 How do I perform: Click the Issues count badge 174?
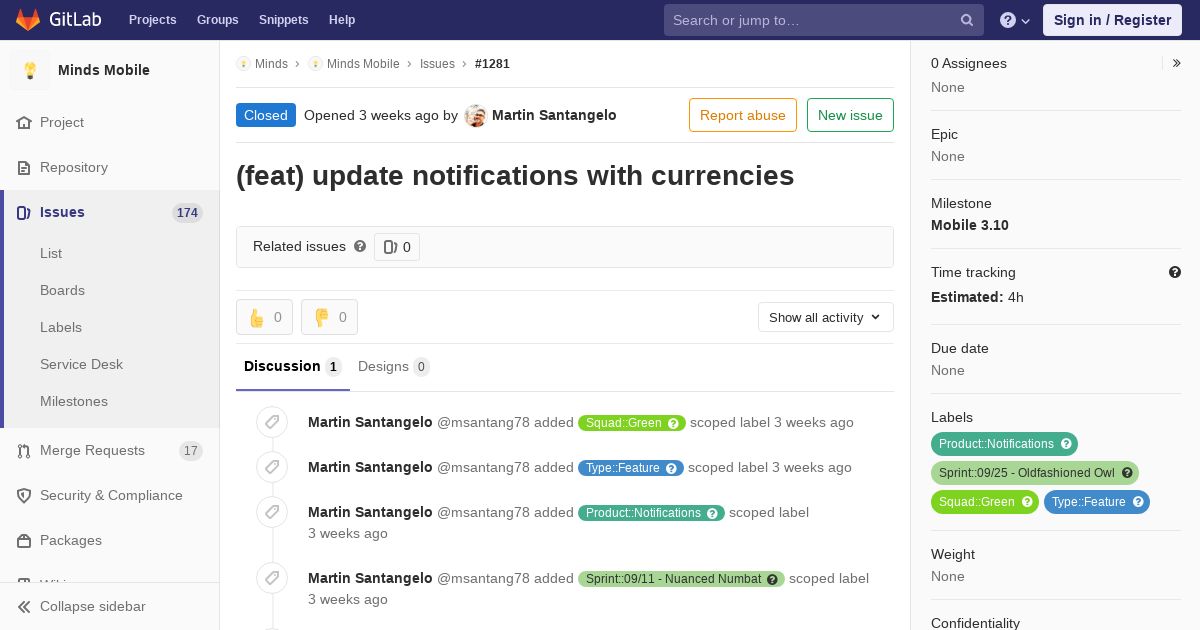pos(187,212)
